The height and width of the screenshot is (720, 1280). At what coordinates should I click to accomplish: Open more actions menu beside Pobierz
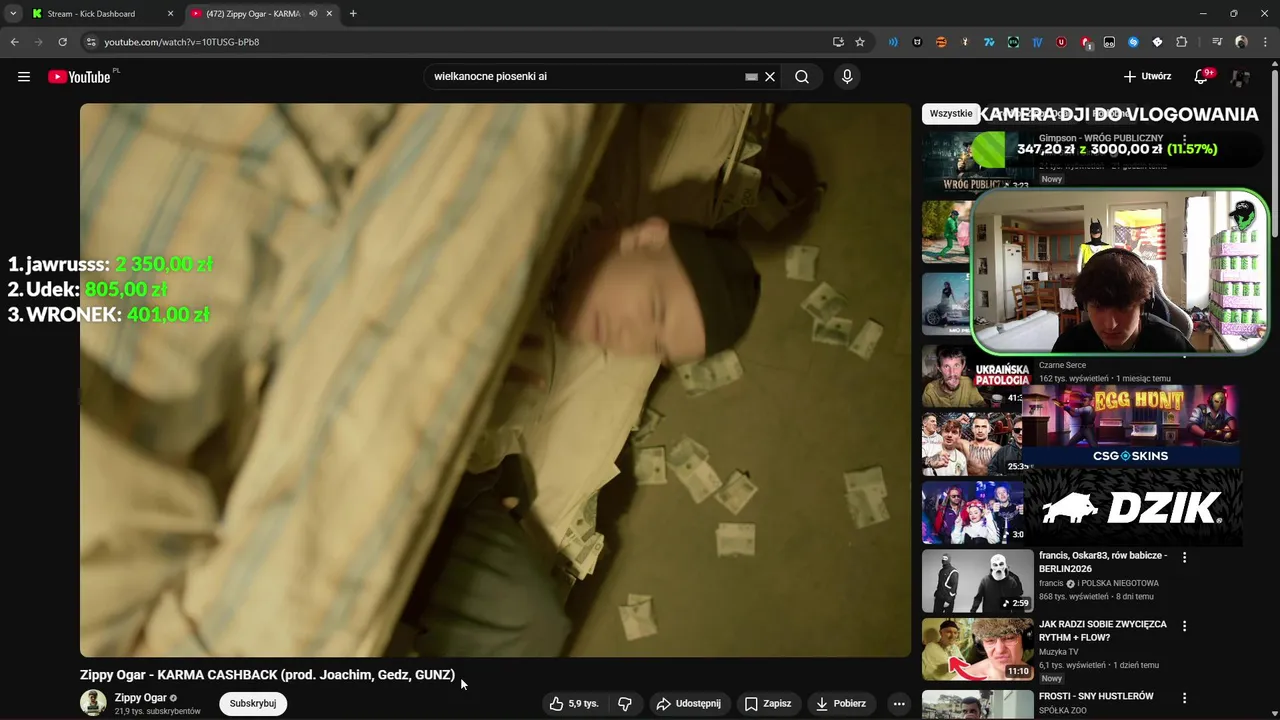coord(899,704)
